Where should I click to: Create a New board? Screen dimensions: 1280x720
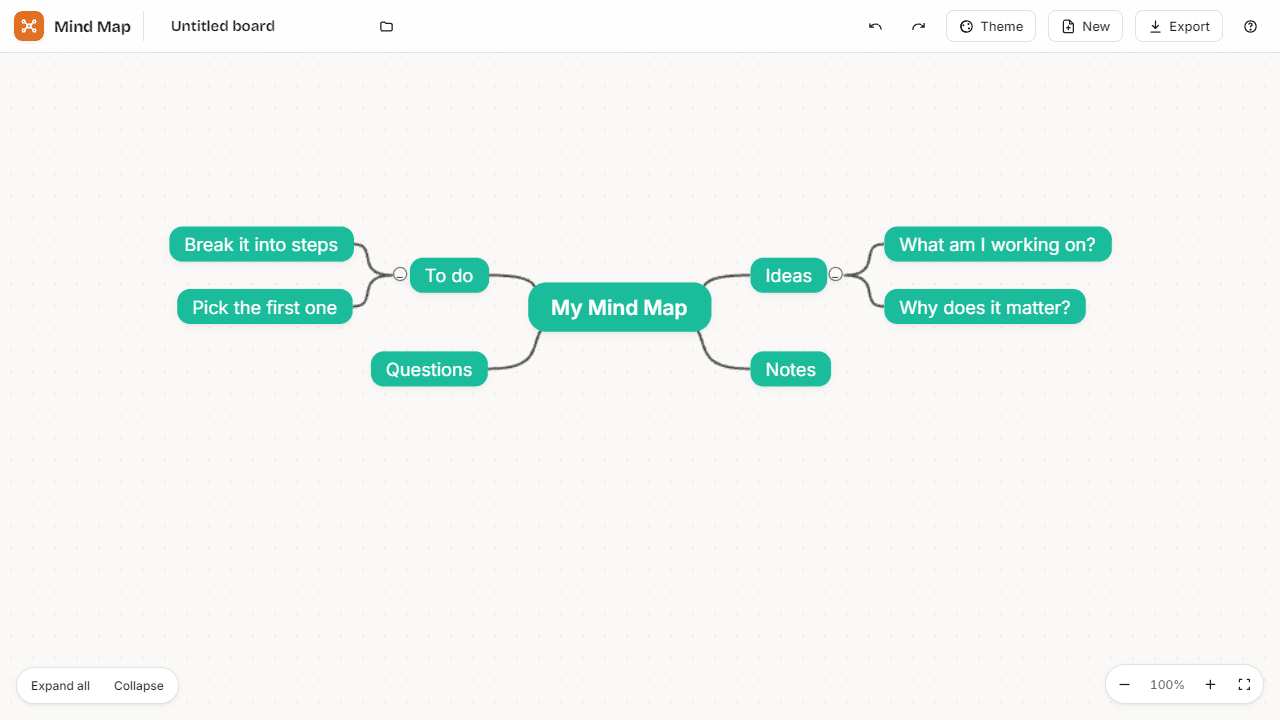(1085, 27)
